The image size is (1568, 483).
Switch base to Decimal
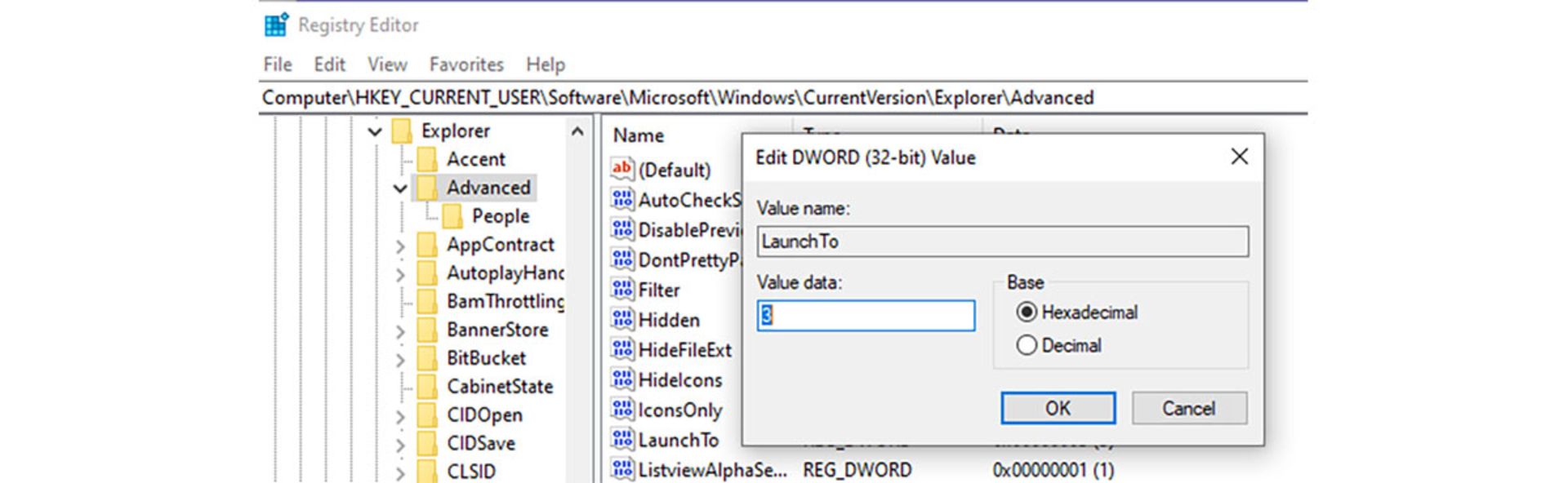(1027, 346)
